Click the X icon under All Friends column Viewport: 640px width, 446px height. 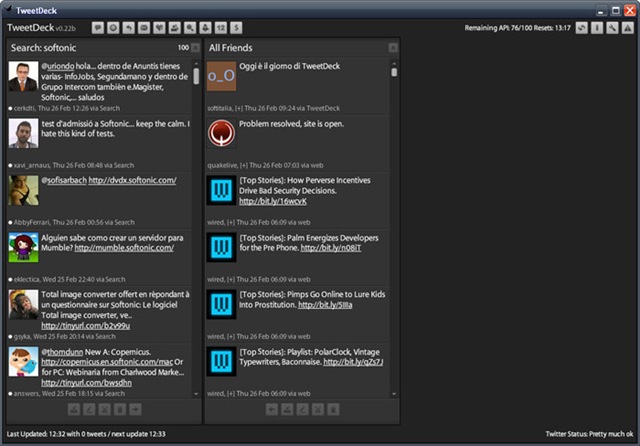318,409
